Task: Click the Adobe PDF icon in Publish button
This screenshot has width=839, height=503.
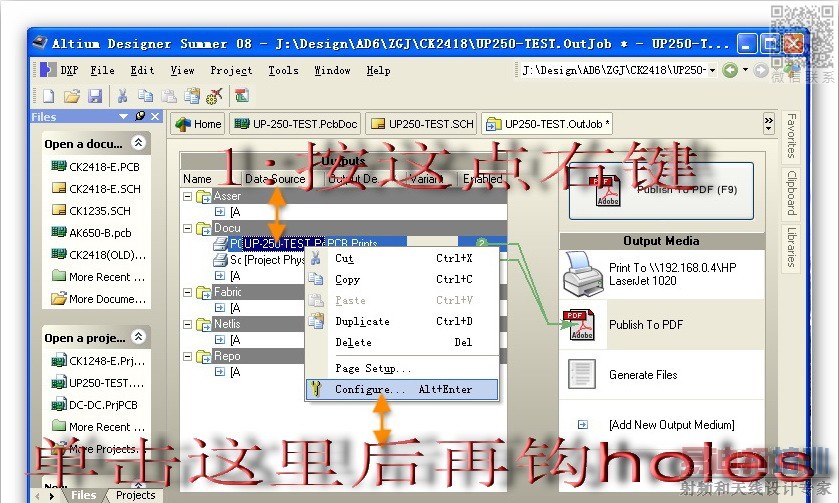Action: 607,191
